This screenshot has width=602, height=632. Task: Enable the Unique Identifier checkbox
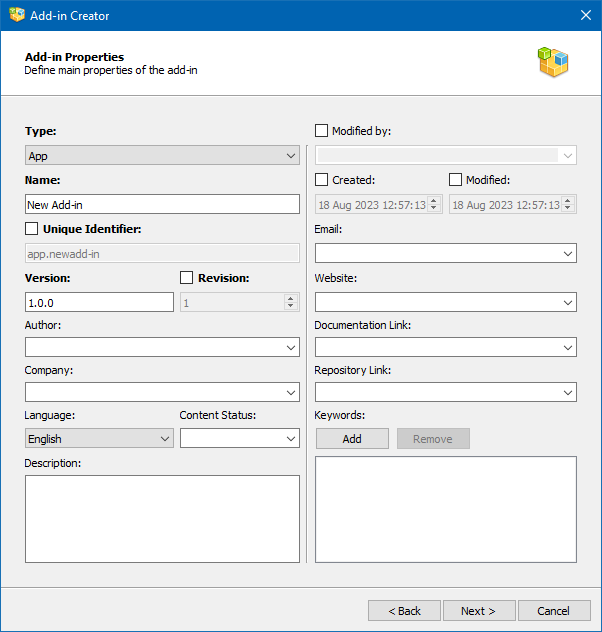pos(32,229)
